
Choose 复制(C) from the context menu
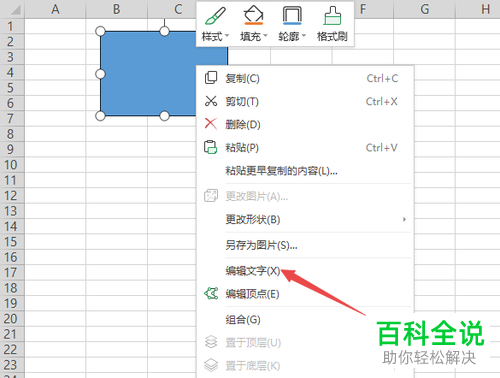click(305, 78)
